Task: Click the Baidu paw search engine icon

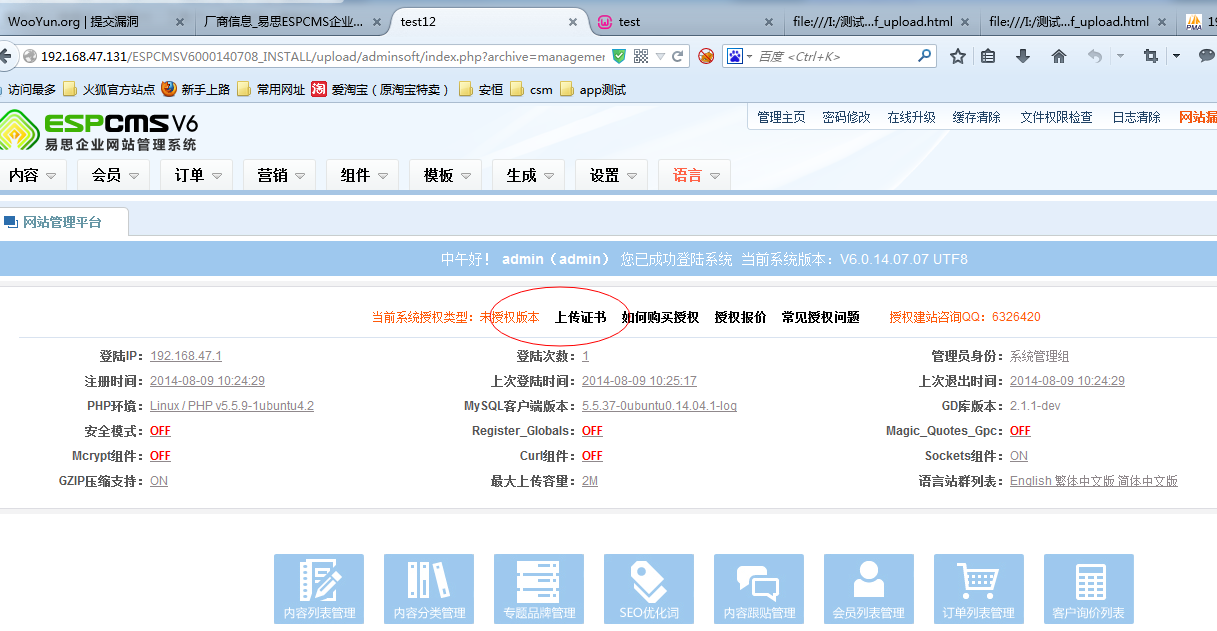Action: point(735,56)
